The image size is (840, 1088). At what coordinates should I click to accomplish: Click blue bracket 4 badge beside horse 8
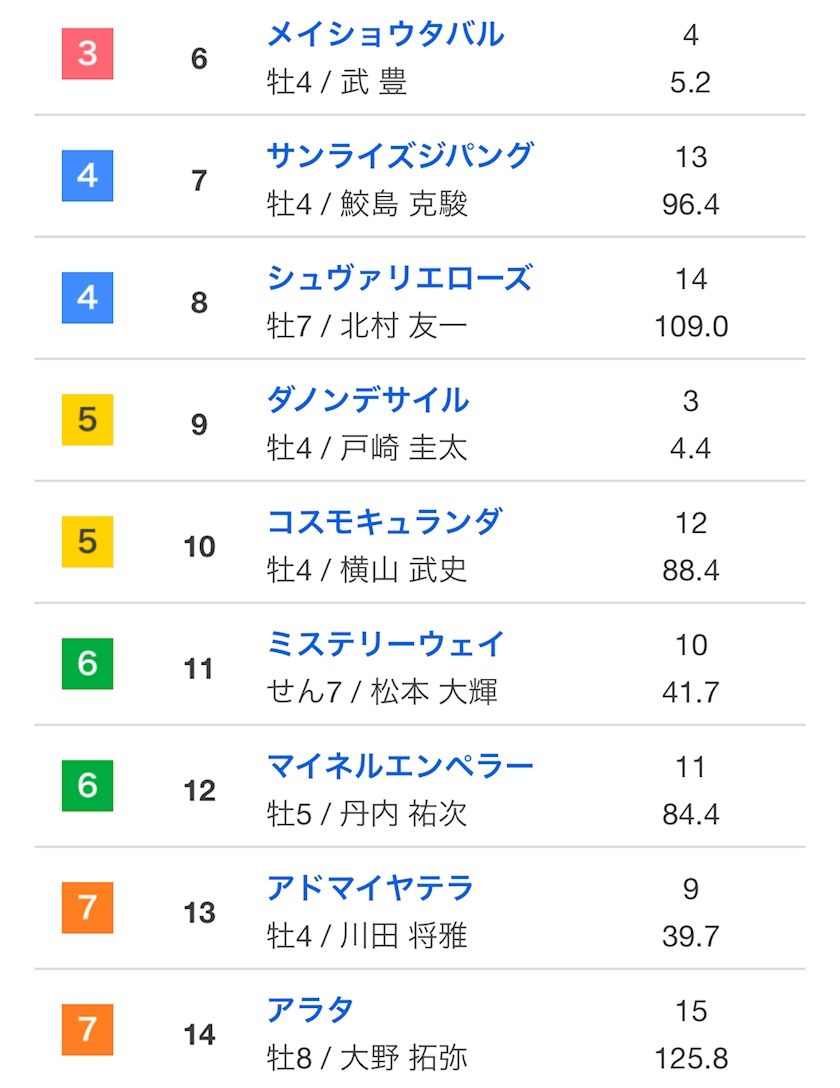coord(88,298)
